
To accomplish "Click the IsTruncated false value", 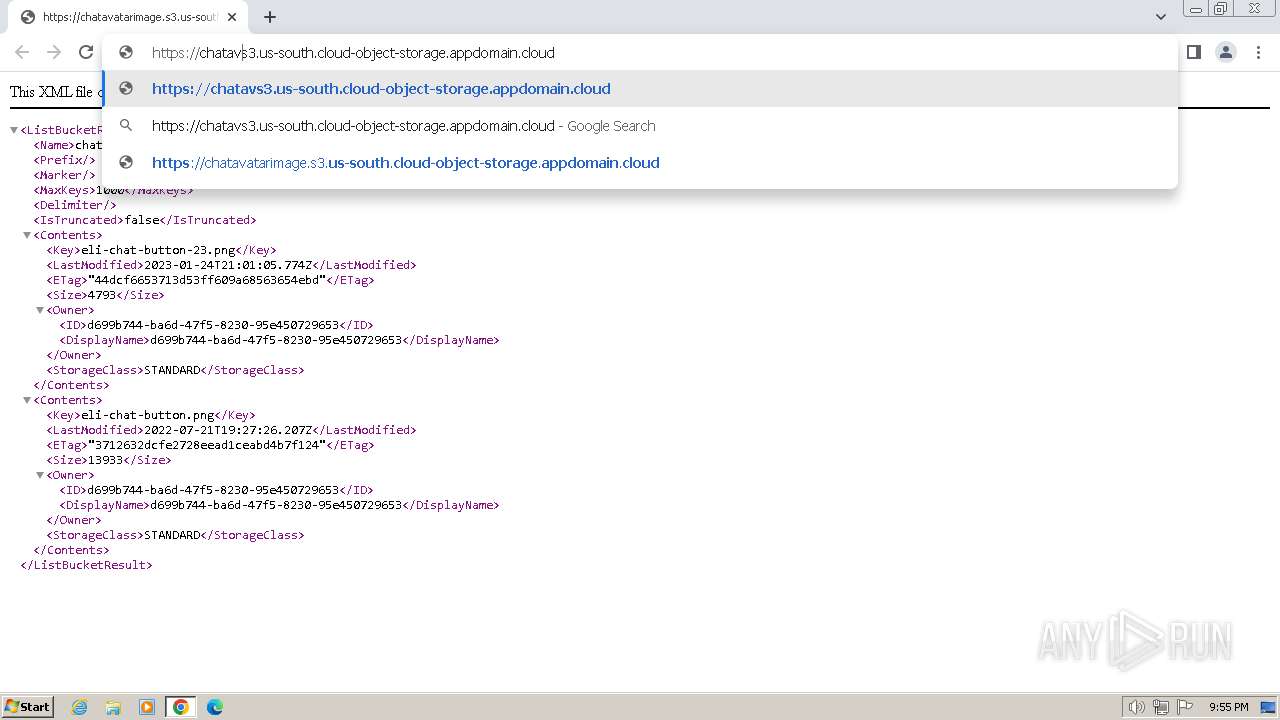I will (x=141, y=220).
